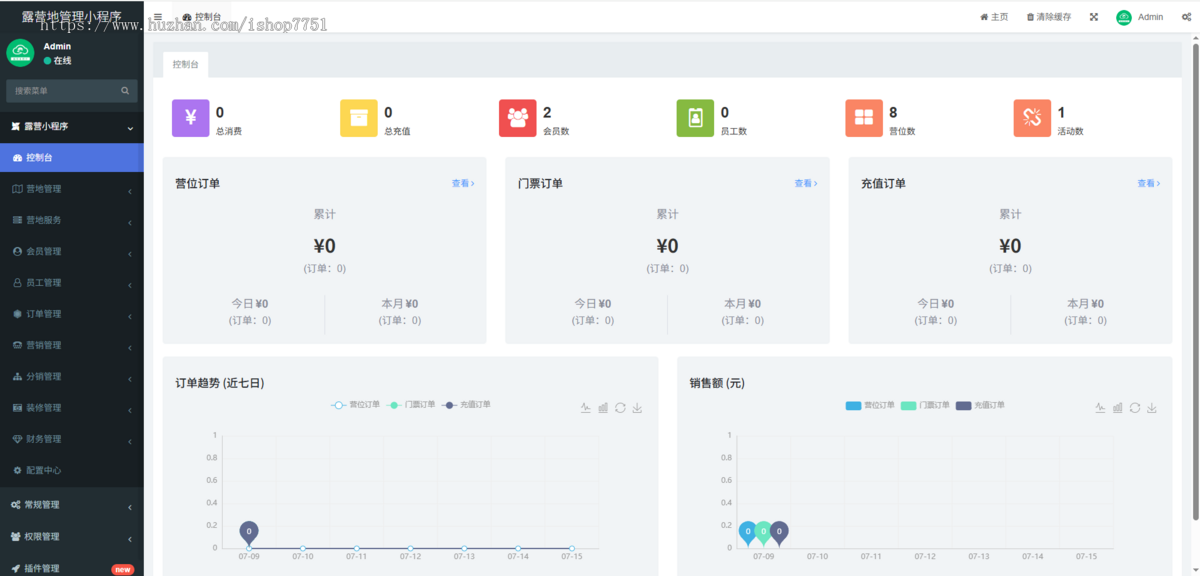Click the 会员管理 user icon in sidebar
The image size is (1200, 576).
pyautogui.click(x=16, y=251)
